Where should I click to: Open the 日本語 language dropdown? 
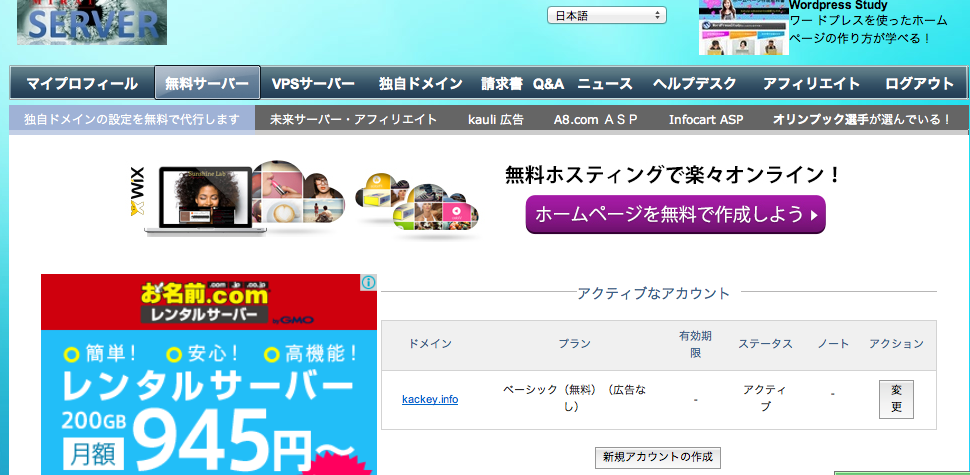click(x=606, y=16)
